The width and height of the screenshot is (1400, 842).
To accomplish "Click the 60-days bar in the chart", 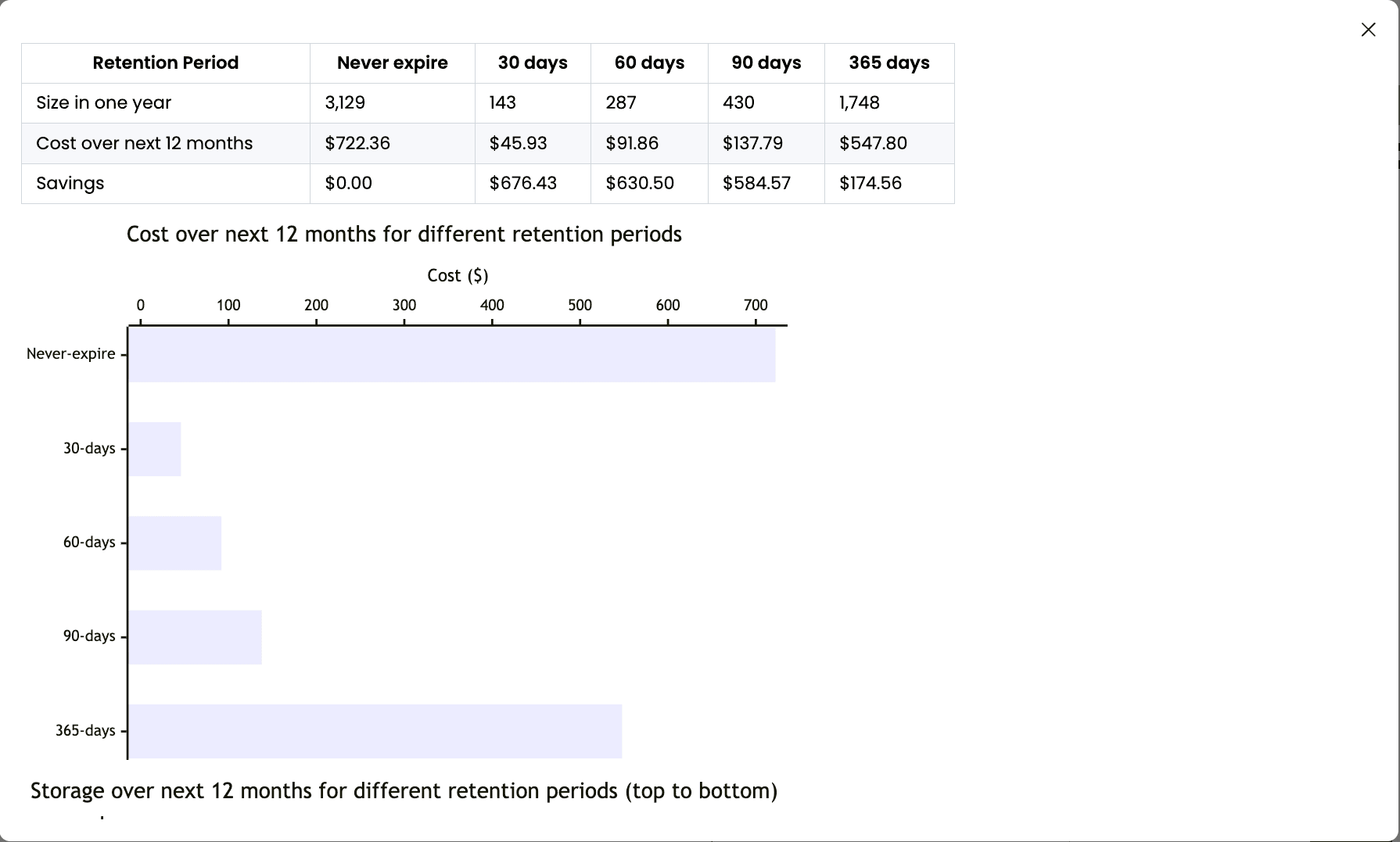I will coord(174,543).
